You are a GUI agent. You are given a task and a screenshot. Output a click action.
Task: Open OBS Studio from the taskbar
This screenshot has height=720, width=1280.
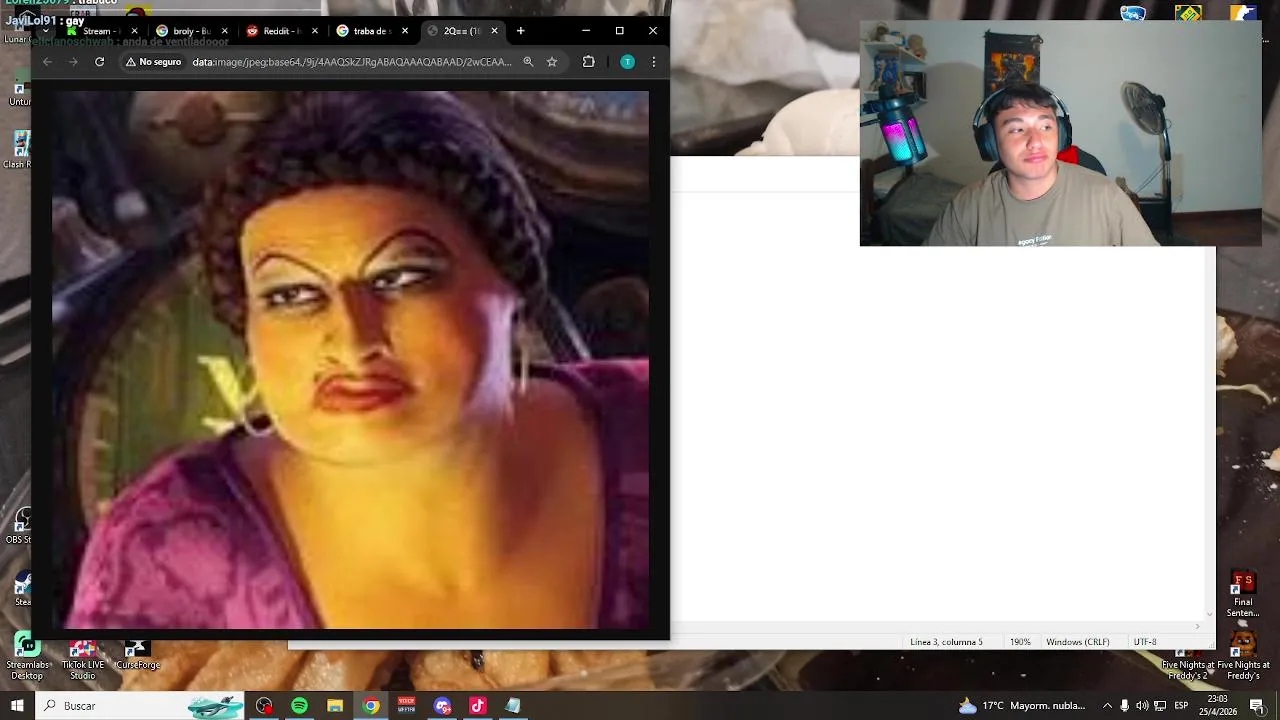click(x=264, y=706)
